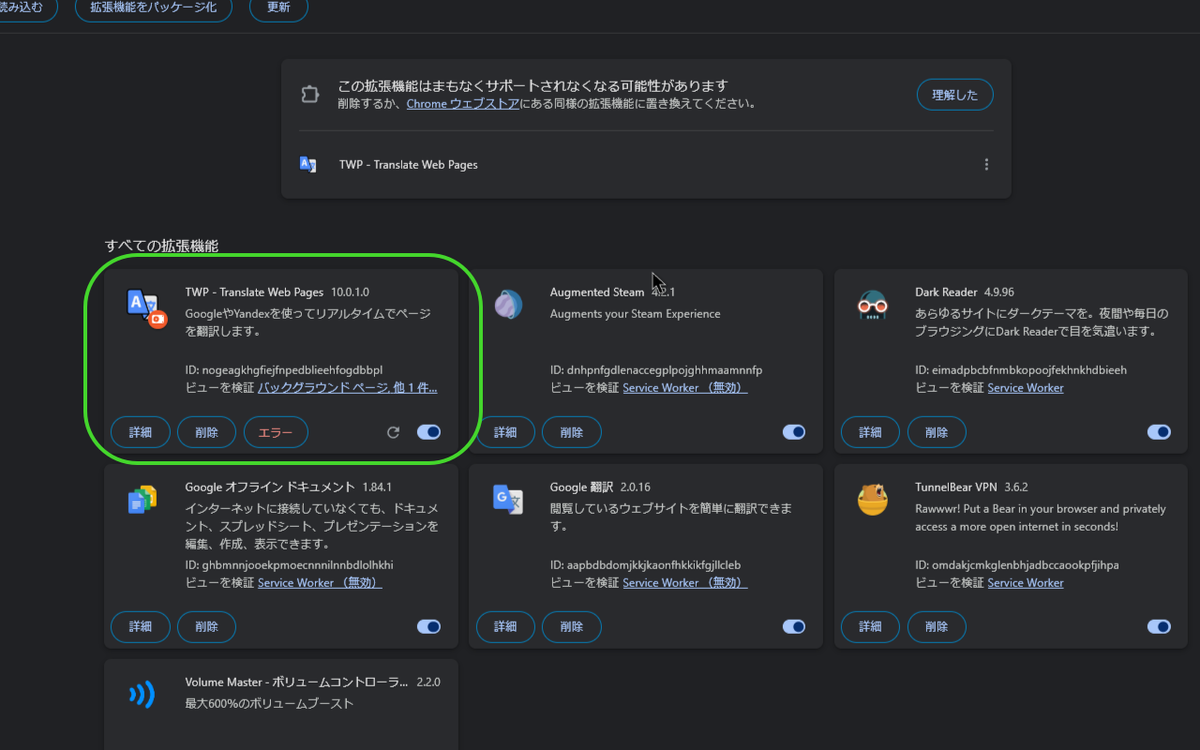
Task: Open 詳細 for Augmented Steam
Action: point(506,432)
